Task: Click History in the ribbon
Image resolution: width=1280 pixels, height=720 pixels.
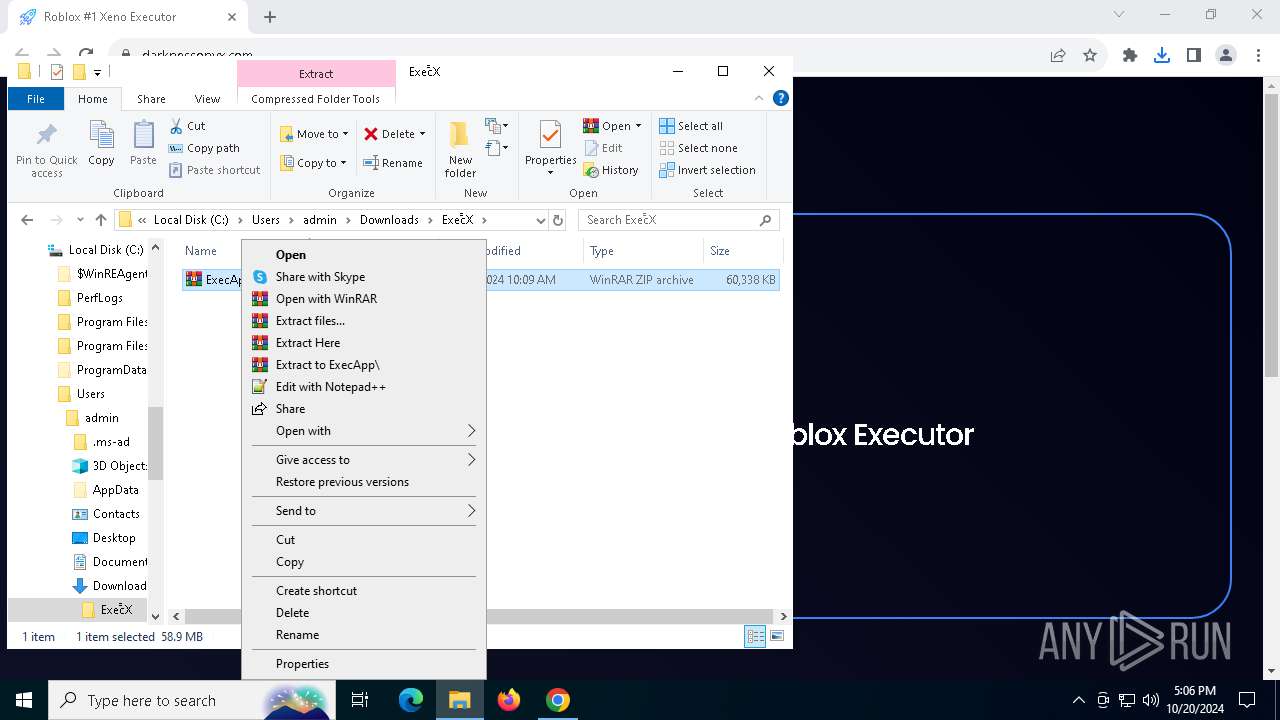Action: 611,170
